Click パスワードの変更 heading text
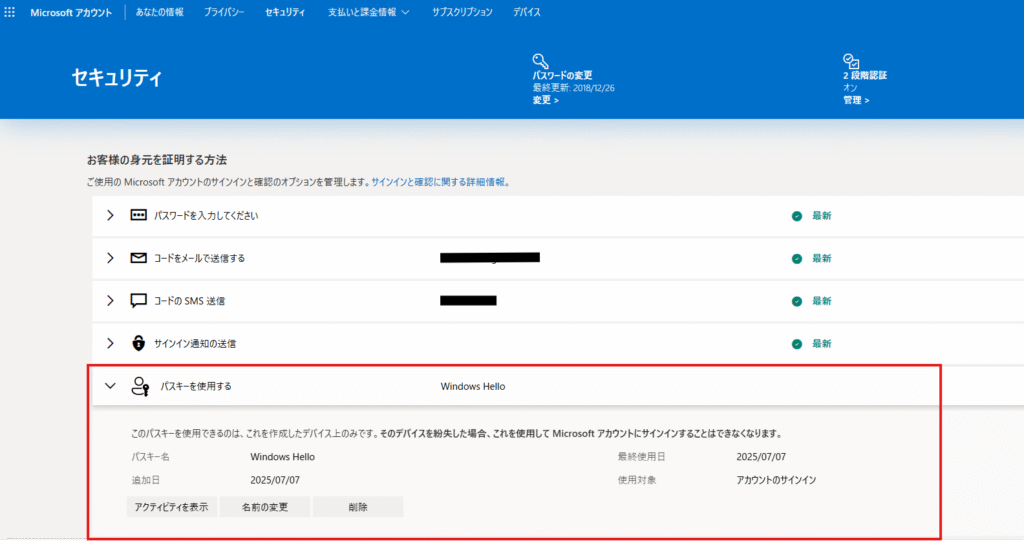 point(562,75)
